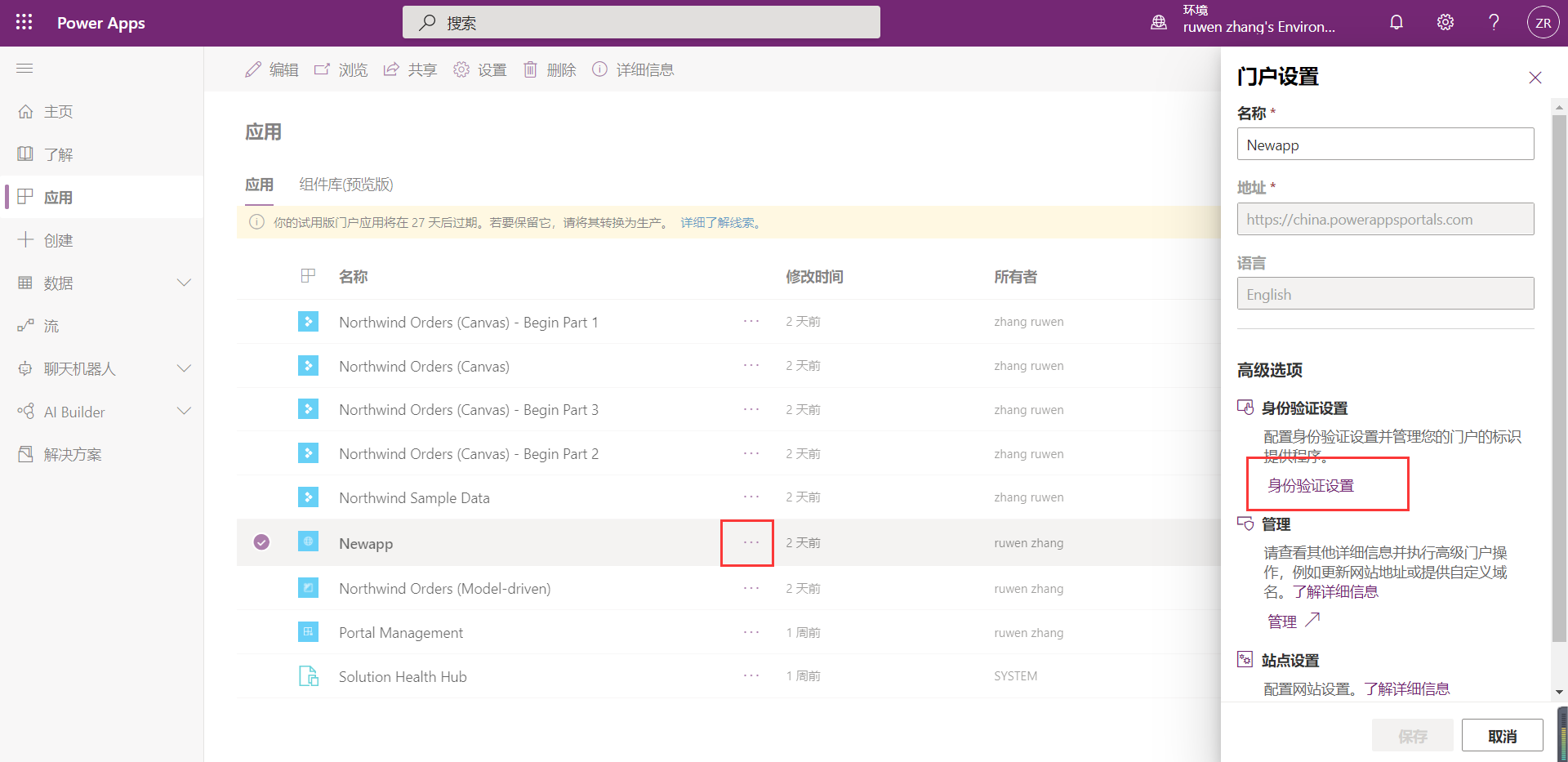Viewport: 1568px width, 762px height.
Task: Click in the search (搜索) box
Action: click(x=641, y=23)
